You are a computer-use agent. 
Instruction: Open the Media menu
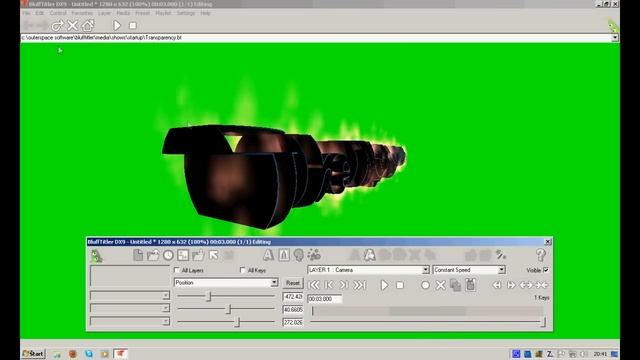coord(123,13)
